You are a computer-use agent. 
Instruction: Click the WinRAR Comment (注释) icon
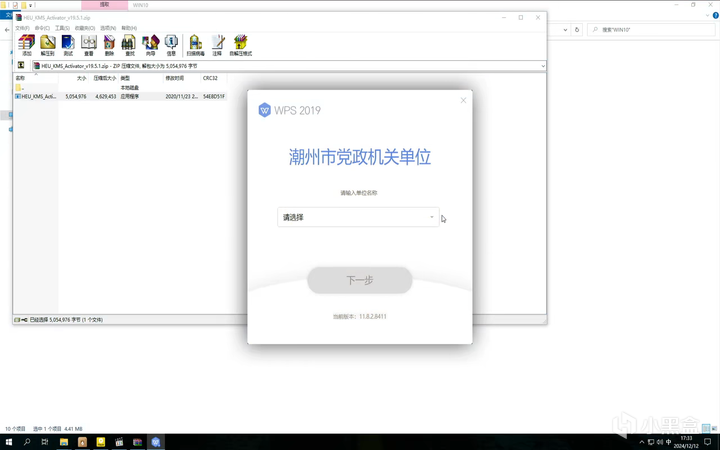click(x=218, y=45)
